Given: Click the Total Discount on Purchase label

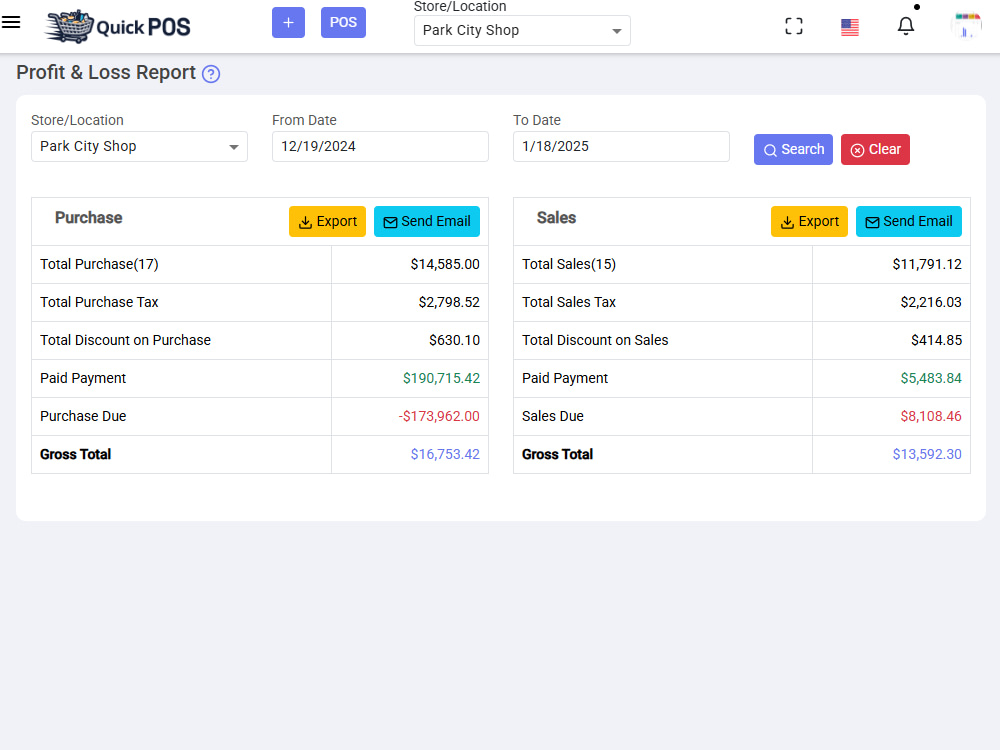Looking at the screenshot, I should click(126, 341).
